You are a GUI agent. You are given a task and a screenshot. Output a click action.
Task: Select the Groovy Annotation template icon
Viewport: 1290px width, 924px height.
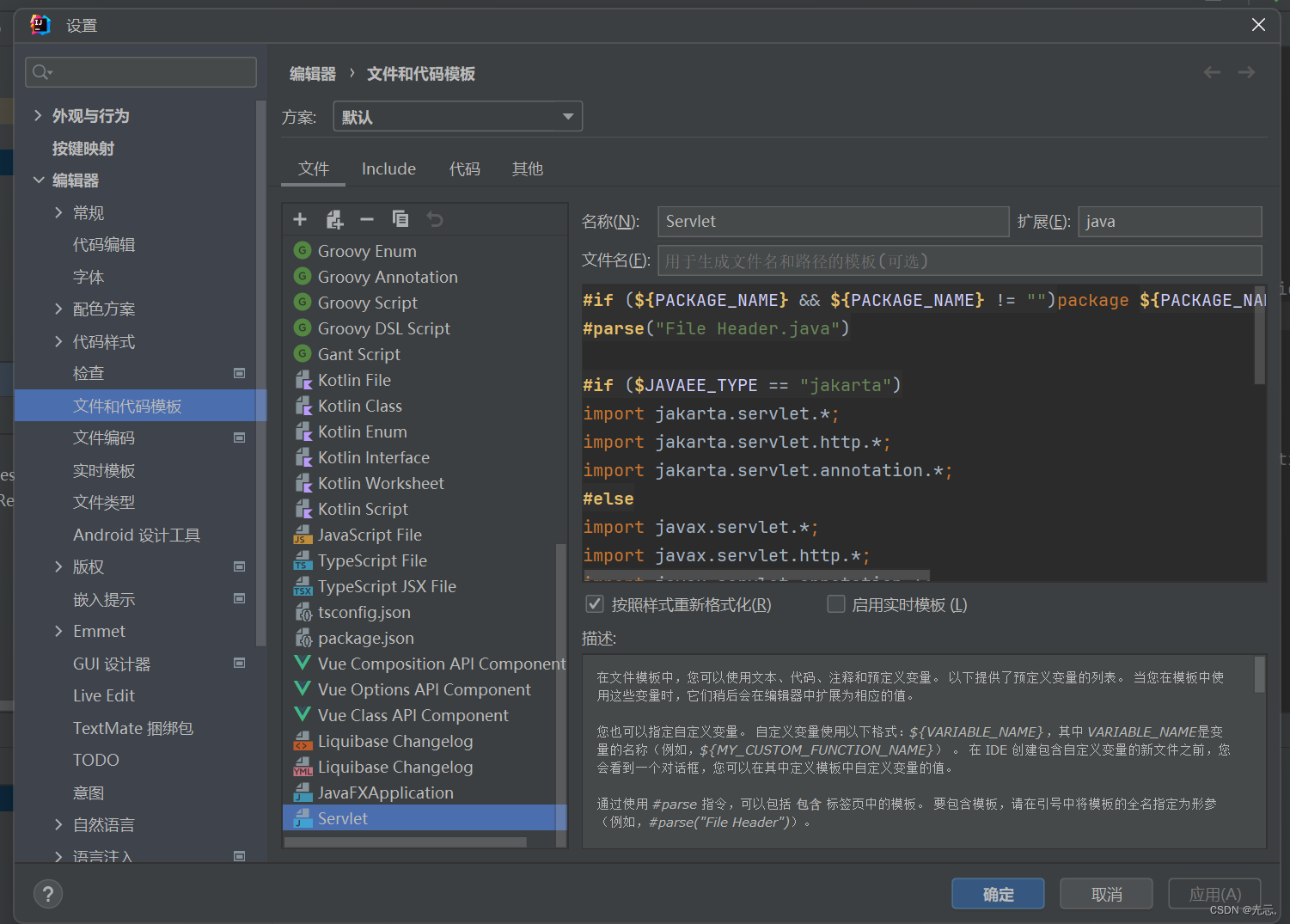point(303,277)
